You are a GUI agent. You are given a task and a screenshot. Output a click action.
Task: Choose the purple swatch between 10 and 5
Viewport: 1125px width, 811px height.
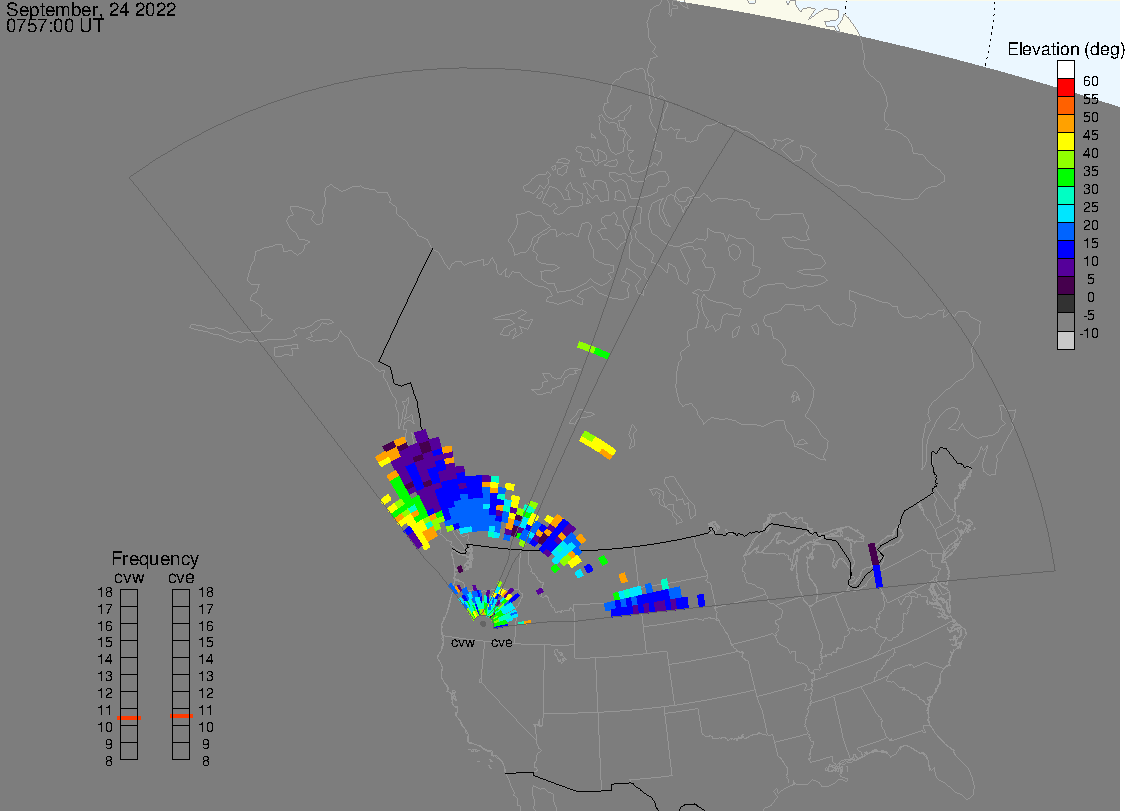[1065, 267]
